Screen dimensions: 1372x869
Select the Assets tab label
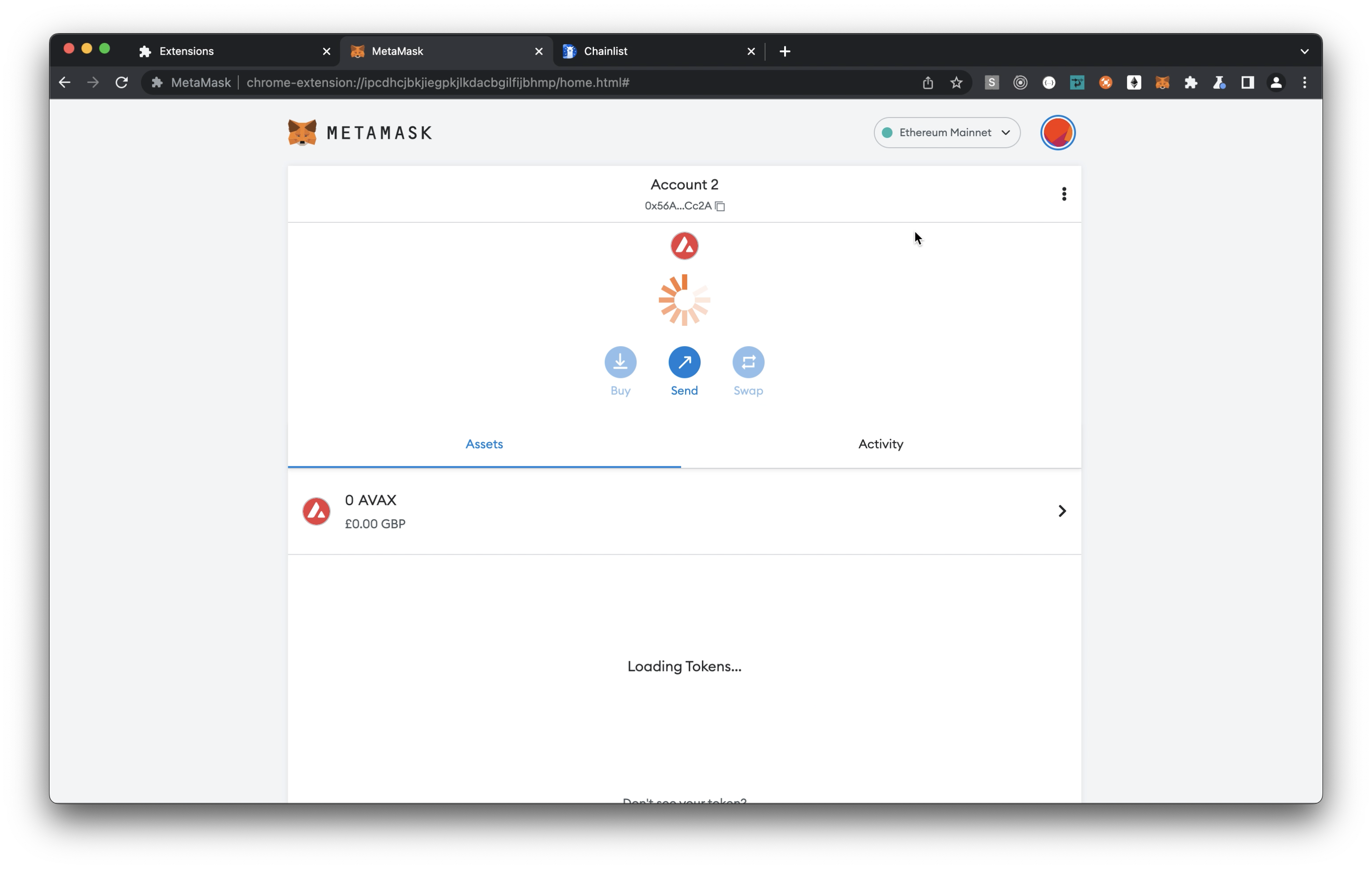[484, 444]
